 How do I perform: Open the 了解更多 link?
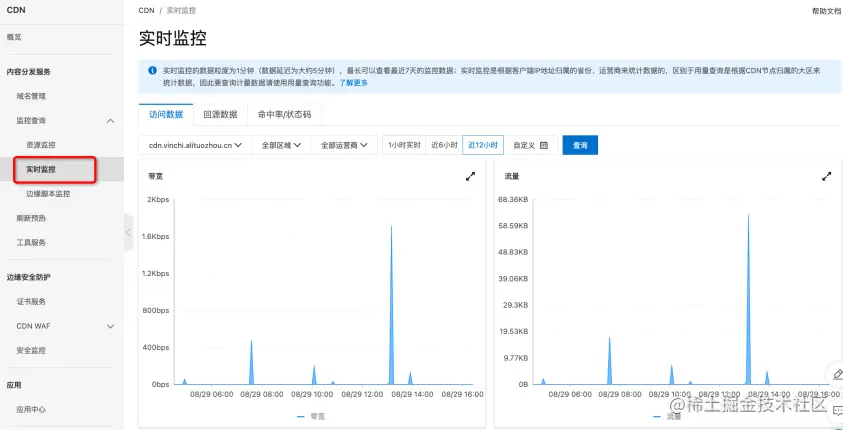pyautogui.click(x=353, y=83)
